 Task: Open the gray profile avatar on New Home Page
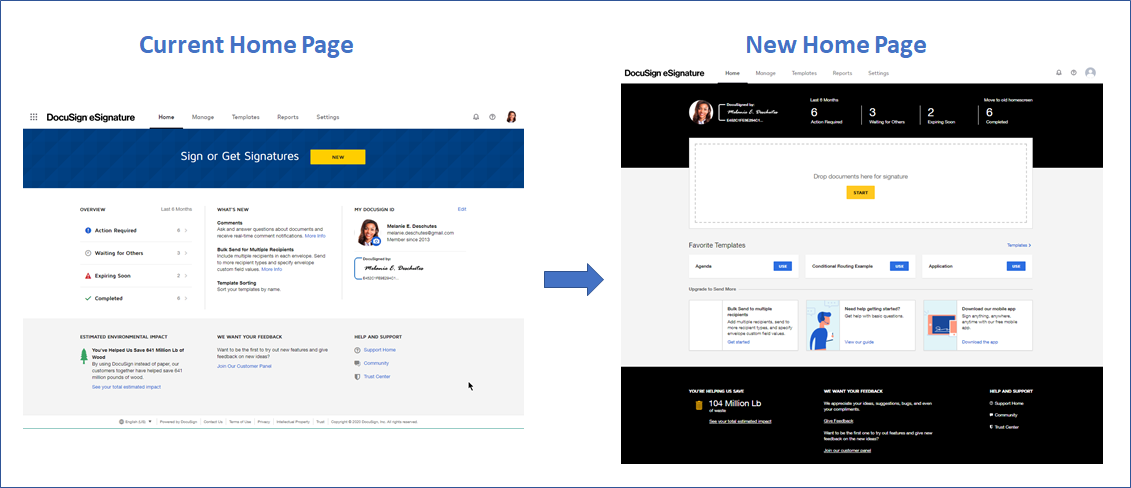click(x=1091, y=73)
